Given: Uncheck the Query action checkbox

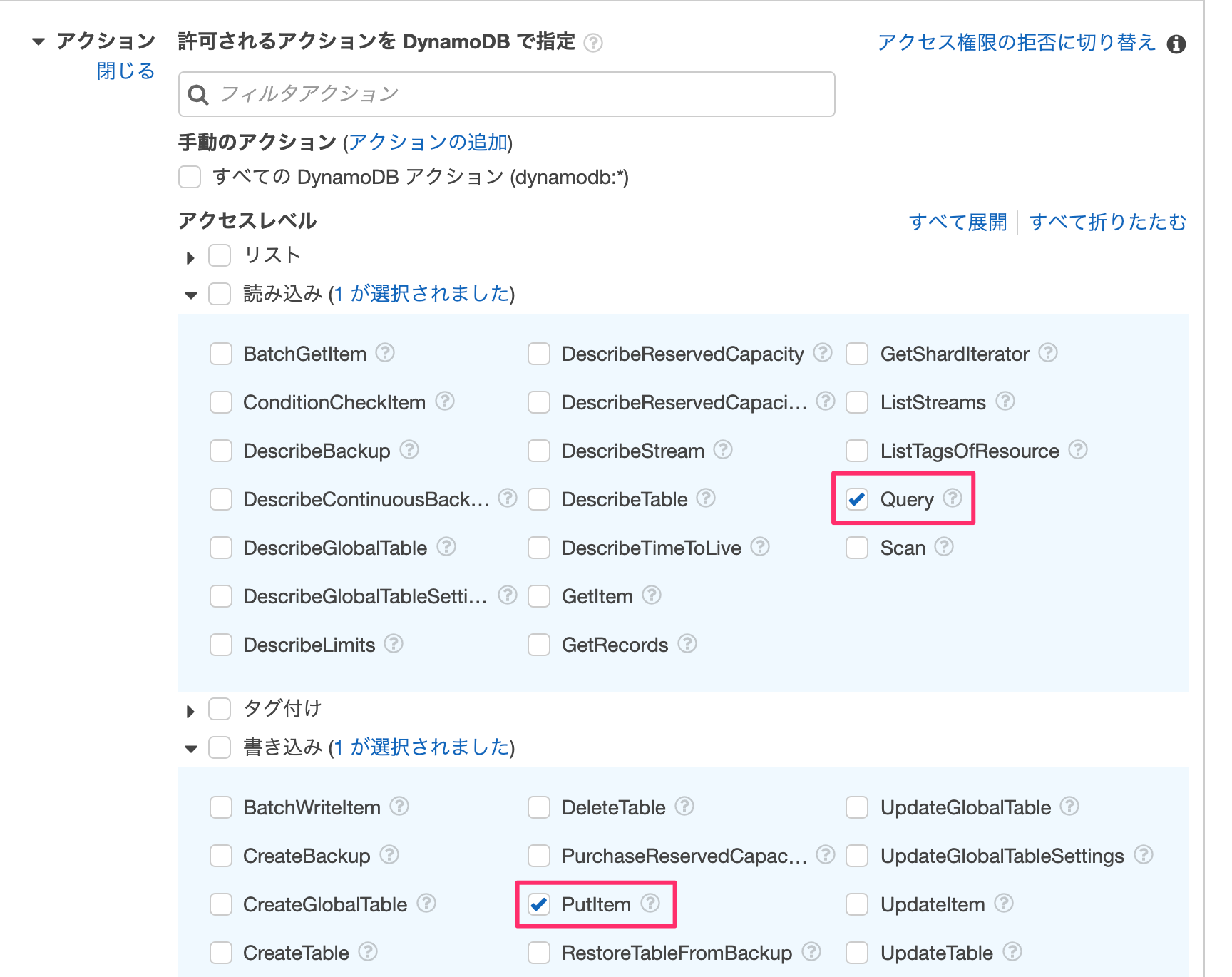Looking at the screenshot, I should tap(857, 499).
